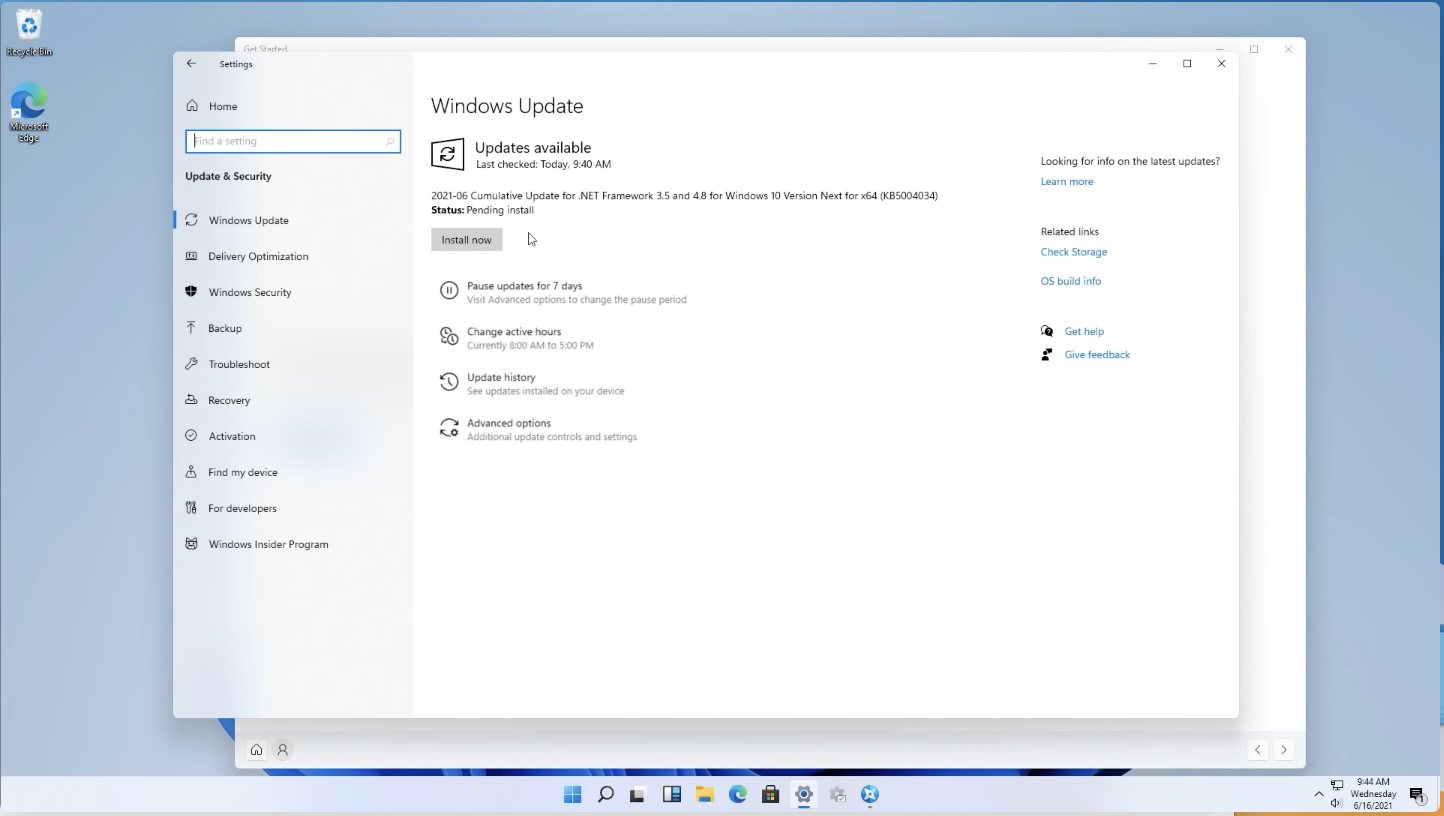1444x816 pixels.
Task: Open the notification center icon
Action: click(x=1417, y=795)
